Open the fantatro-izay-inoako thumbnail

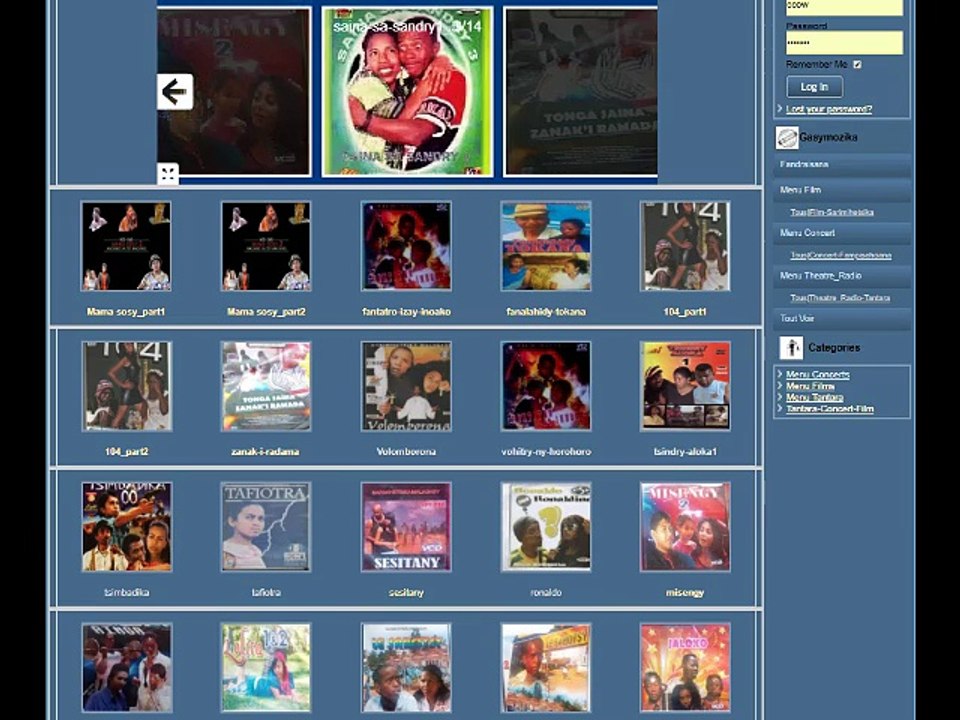click(x=406, y=246)
